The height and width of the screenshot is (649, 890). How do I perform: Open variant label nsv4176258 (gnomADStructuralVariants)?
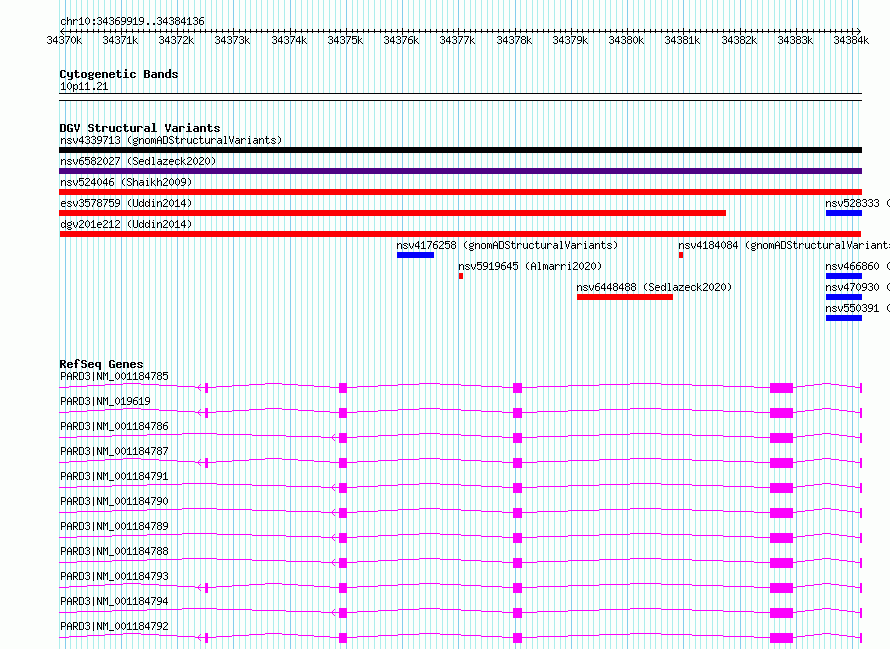pos(507,245)
